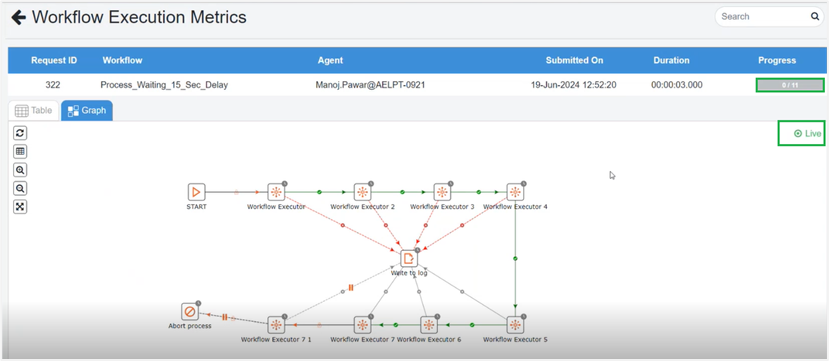Screen dimensions: 829x361
Task: Switch to the Graph tab
Action: pos(87,110)
